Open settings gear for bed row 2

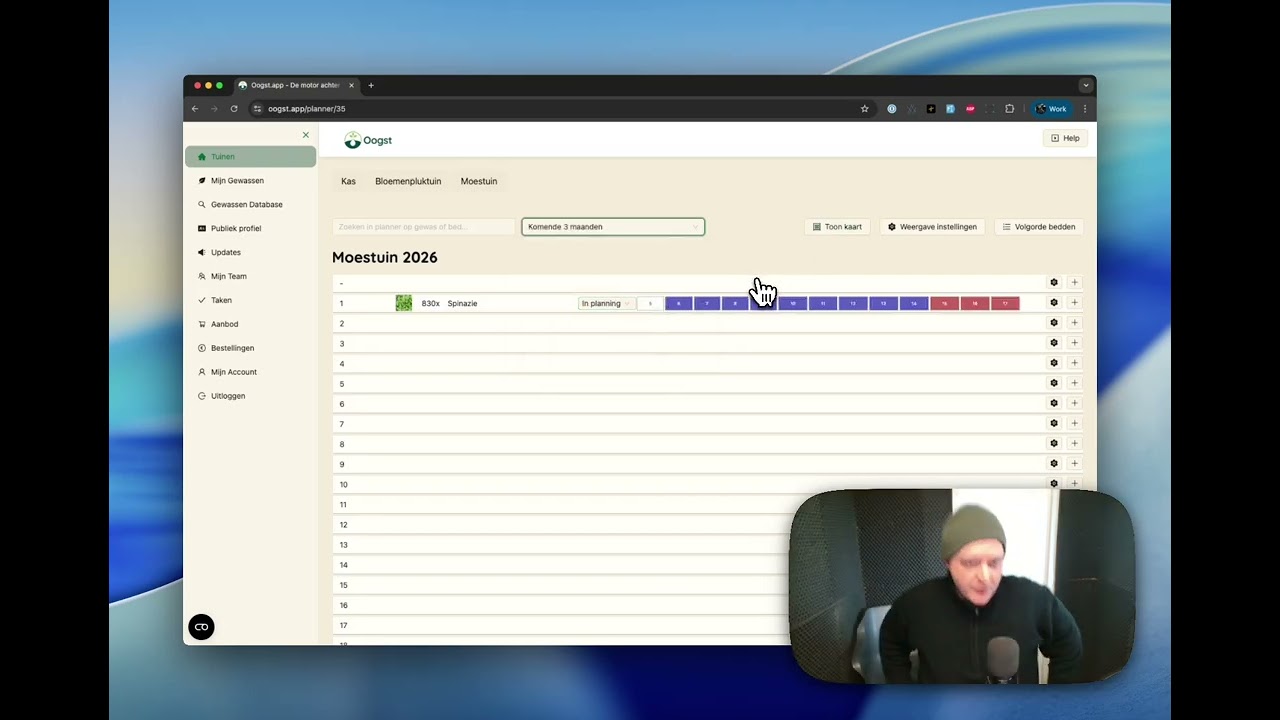click(1054, 323)
